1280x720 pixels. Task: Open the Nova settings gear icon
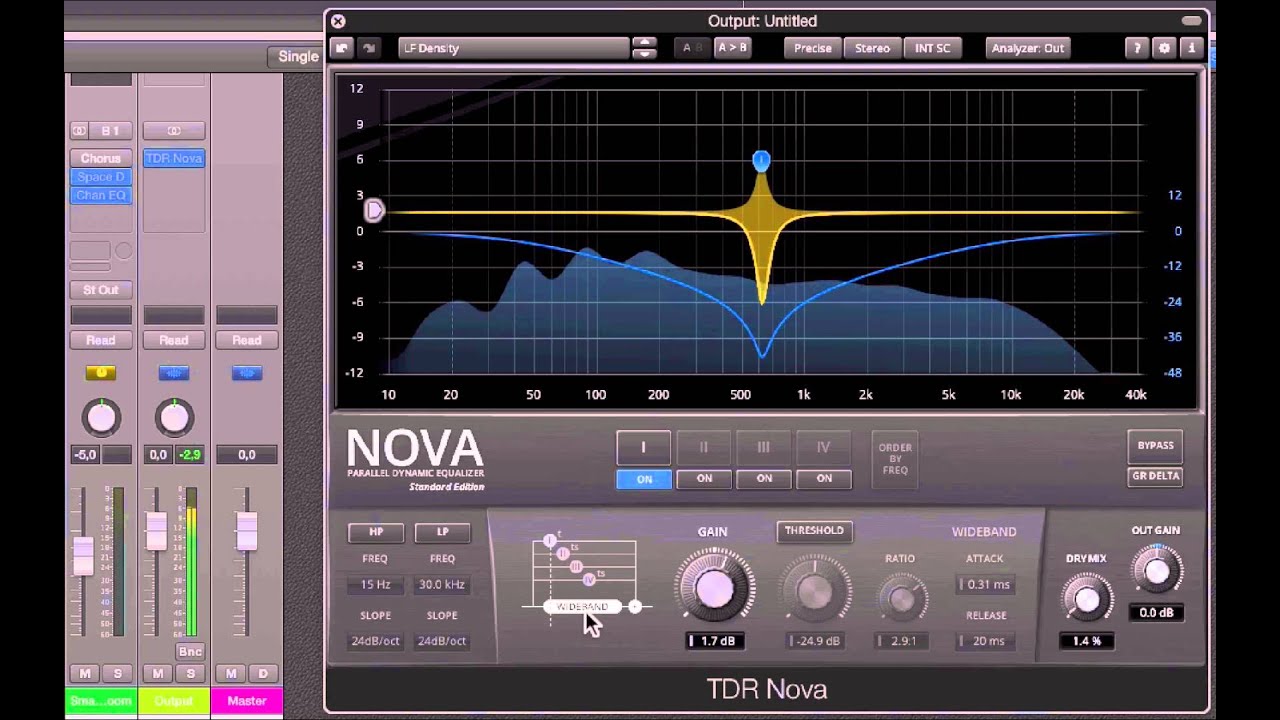(x=1163, y=48)
